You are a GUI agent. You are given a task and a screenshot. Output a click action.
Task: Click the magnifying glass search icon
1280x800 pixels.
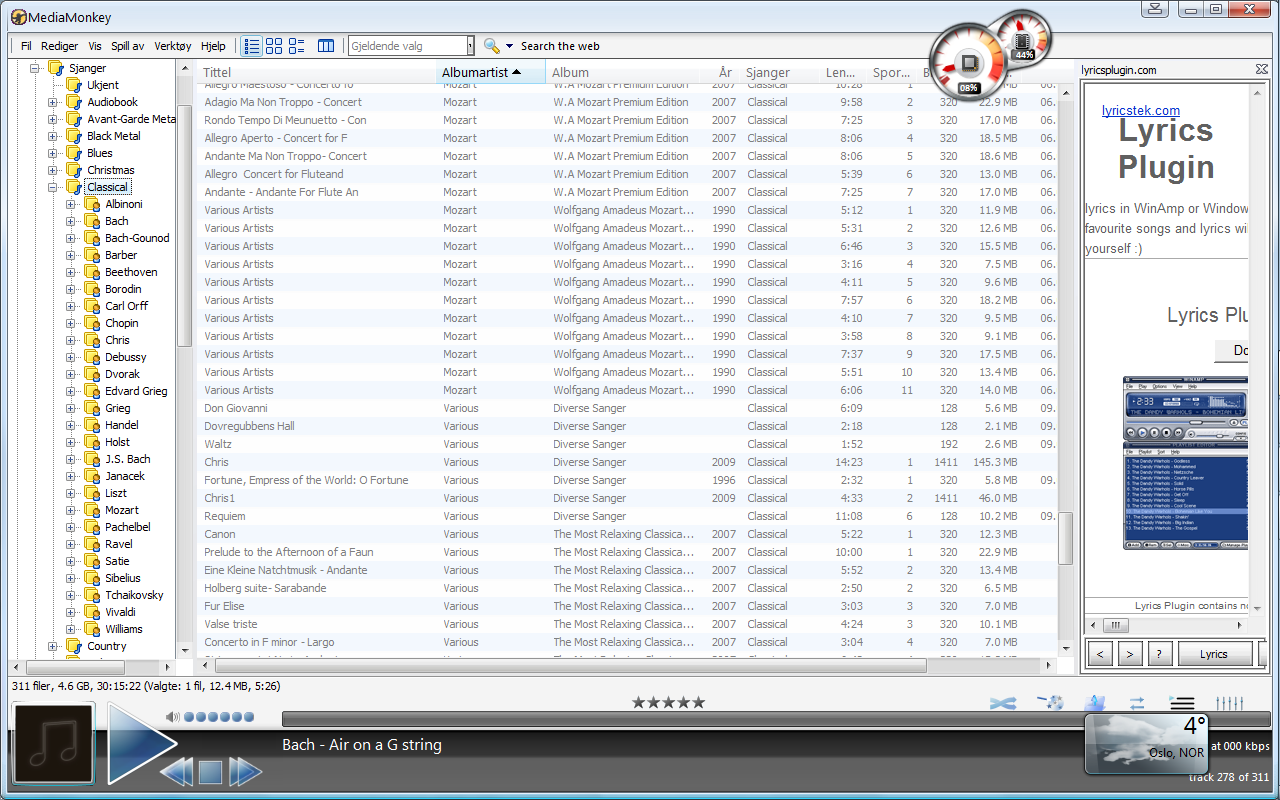pyautogui.click(x=491, y=46)
